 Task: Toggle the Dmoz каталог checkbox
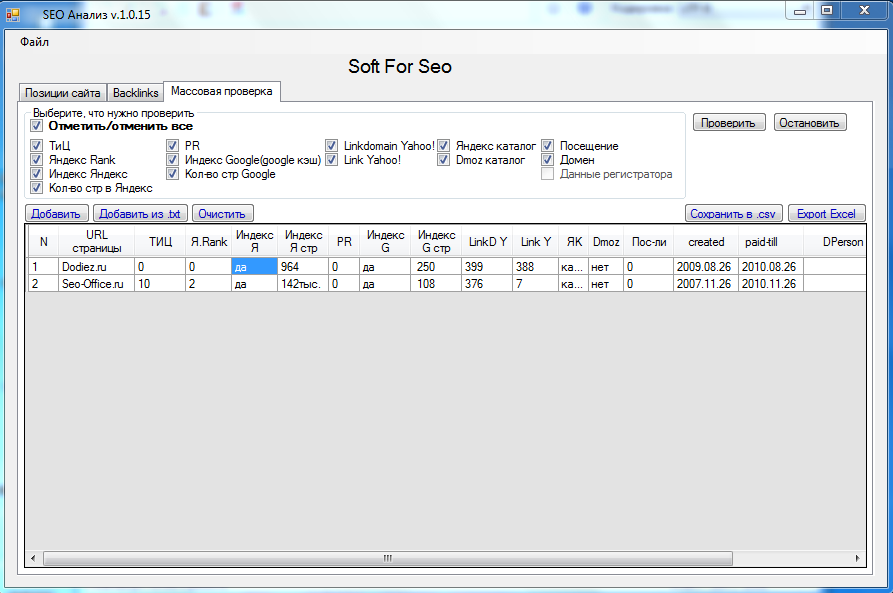444,160
